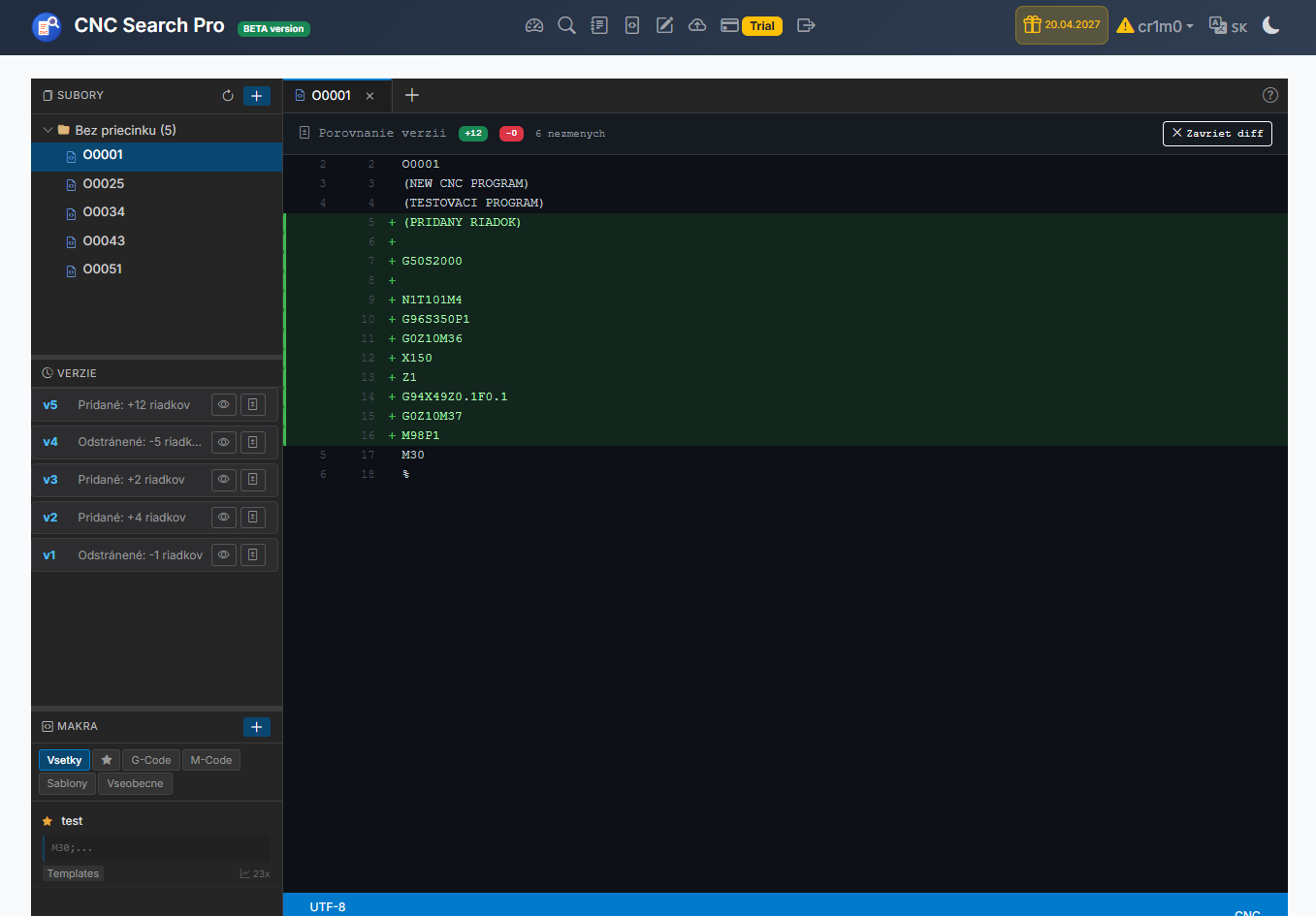Viewport: 1316px width, 916px height.
Task: Open the dashboard gauge icon
Action: pos(534,25)
